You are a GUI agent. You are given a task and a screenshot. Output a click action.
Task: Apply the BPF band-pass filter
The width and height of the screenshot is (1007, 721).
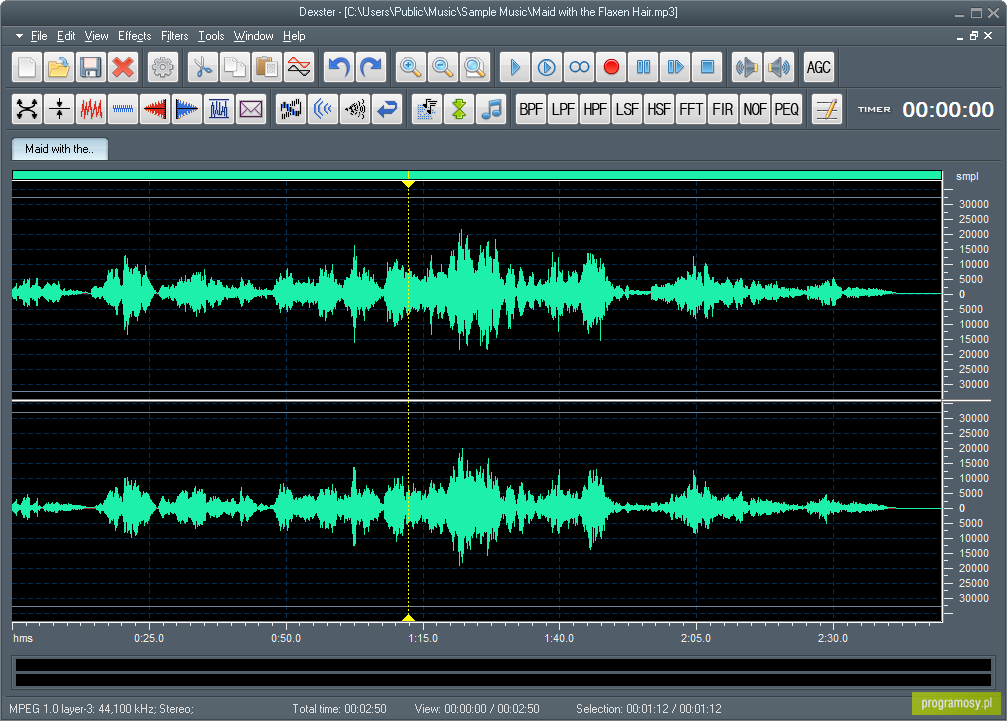click(x=531, y=109)
